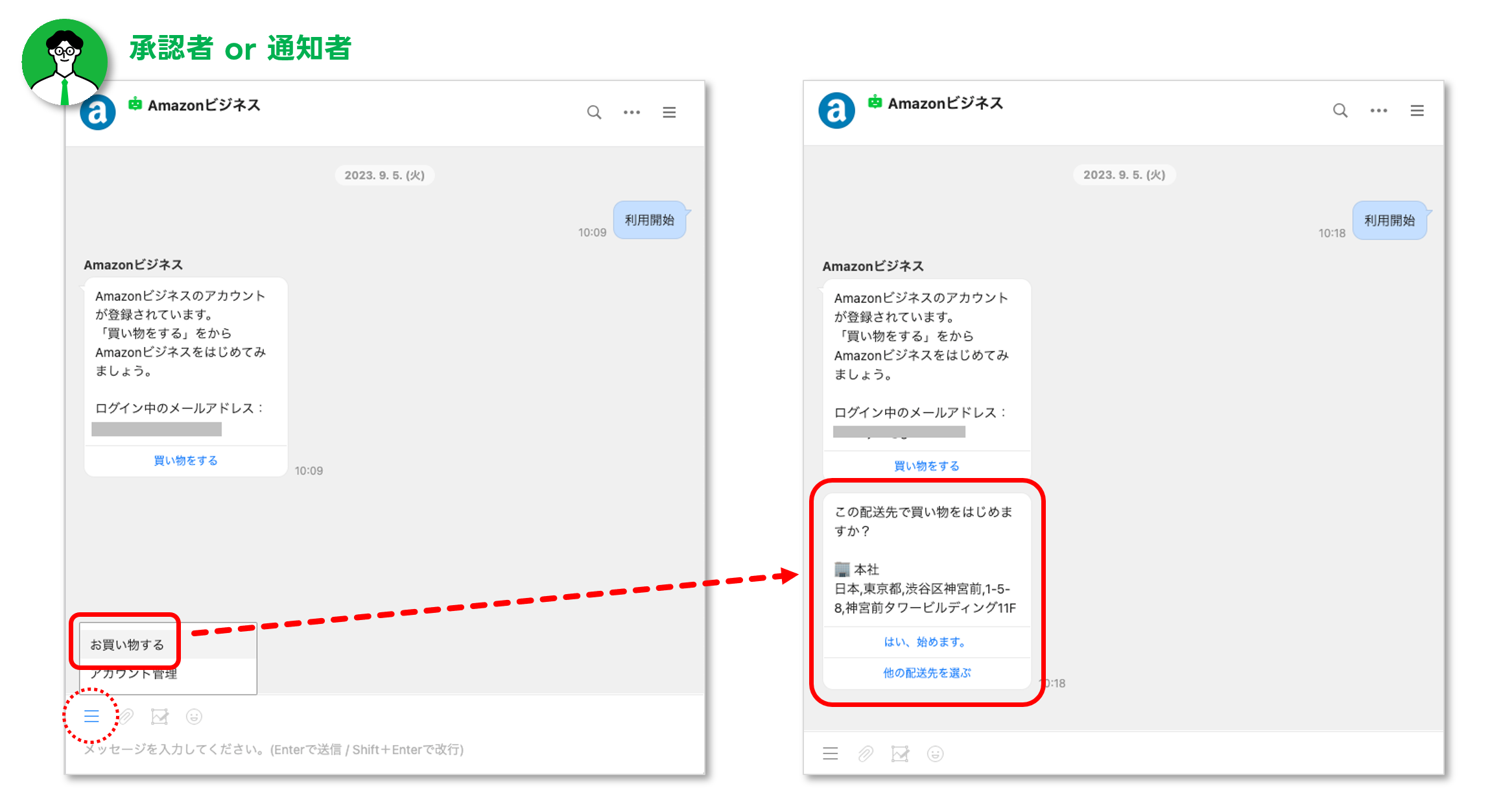This screenshot has height=801, width=1512.
Task: Click image capture icon in left input bar
Action: point(159,716)
